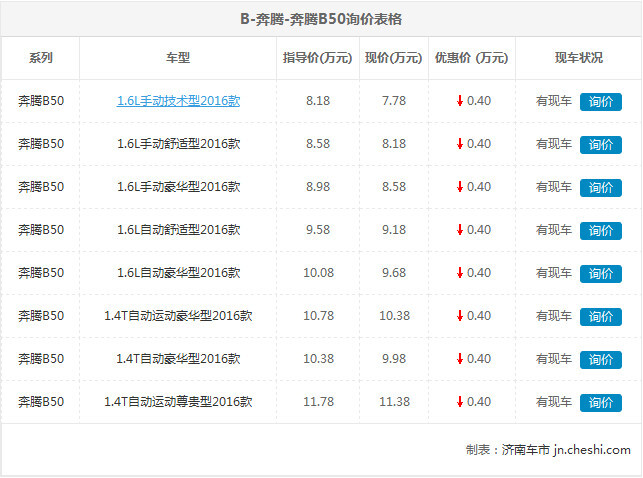Image resolution: width=643 pixels, height=478 pixels.
Task: Click the 制表：济南车市 jn.cheshi.com credit
Action: tap(548, 450)
